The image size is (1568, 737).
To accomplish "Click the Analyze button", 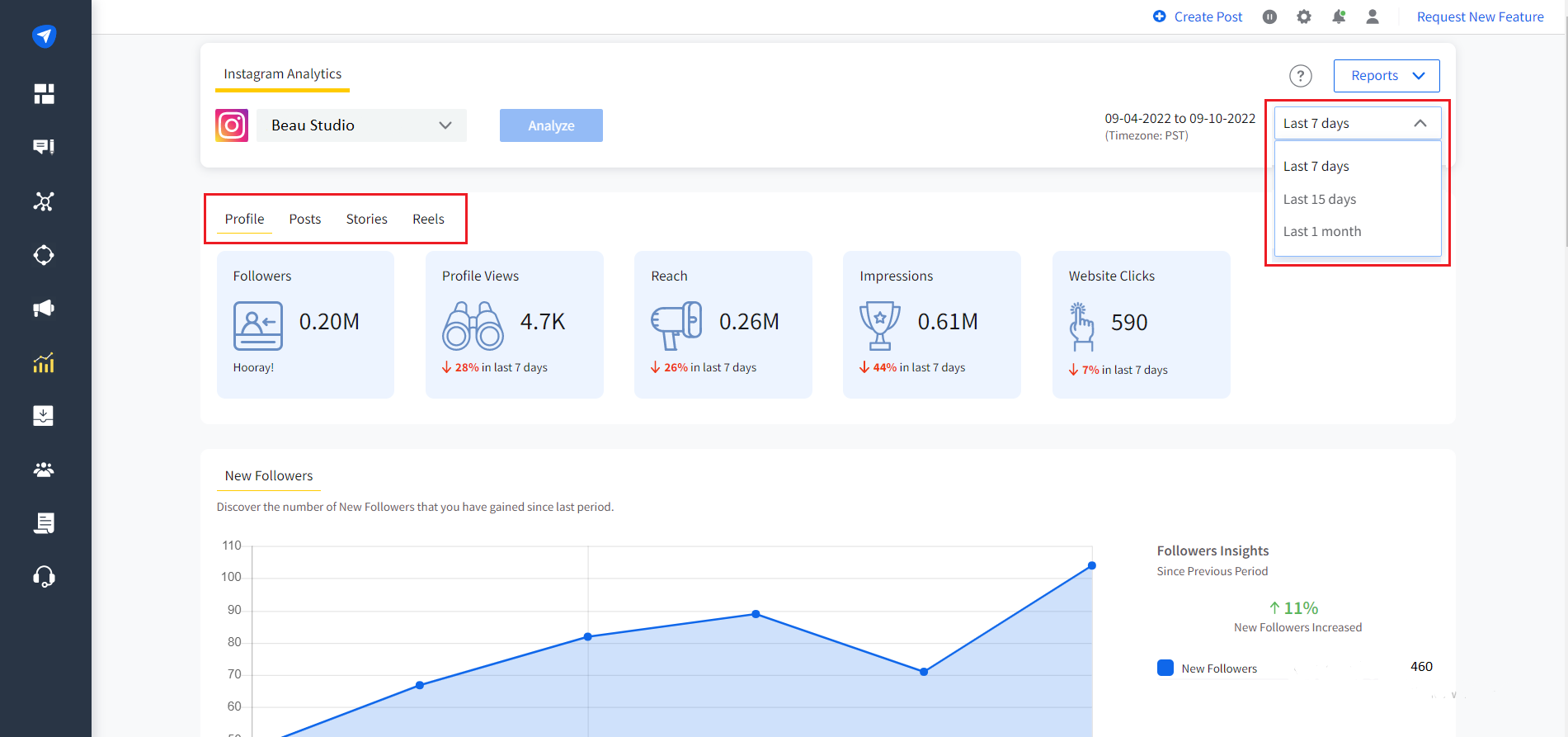I will (x=551, y=125).
